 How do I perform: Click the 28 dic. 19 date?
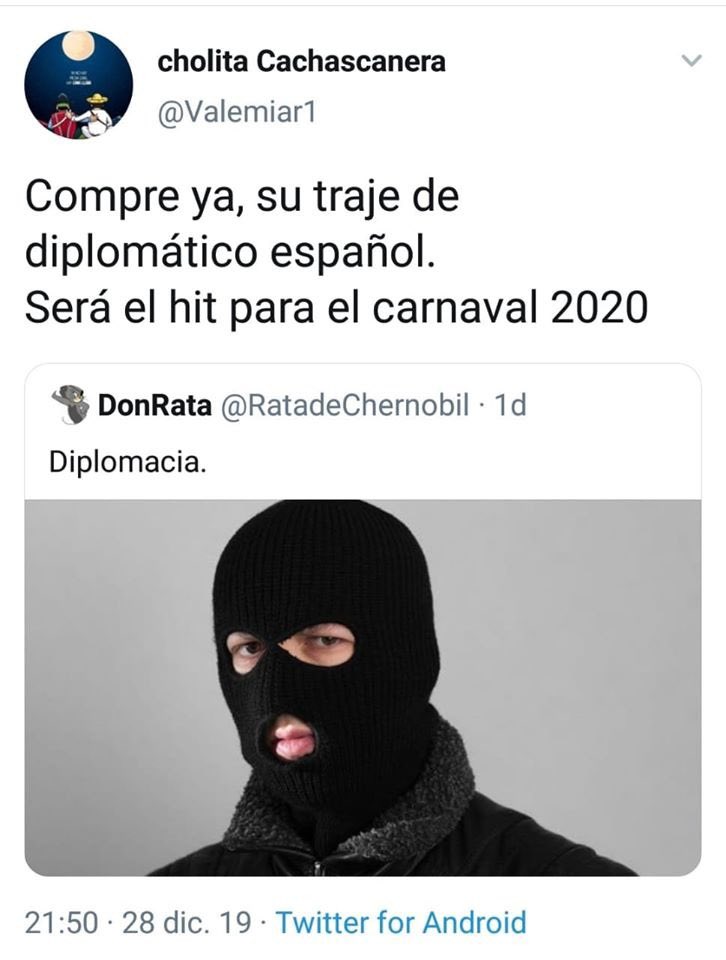click(x=187, y=923)
